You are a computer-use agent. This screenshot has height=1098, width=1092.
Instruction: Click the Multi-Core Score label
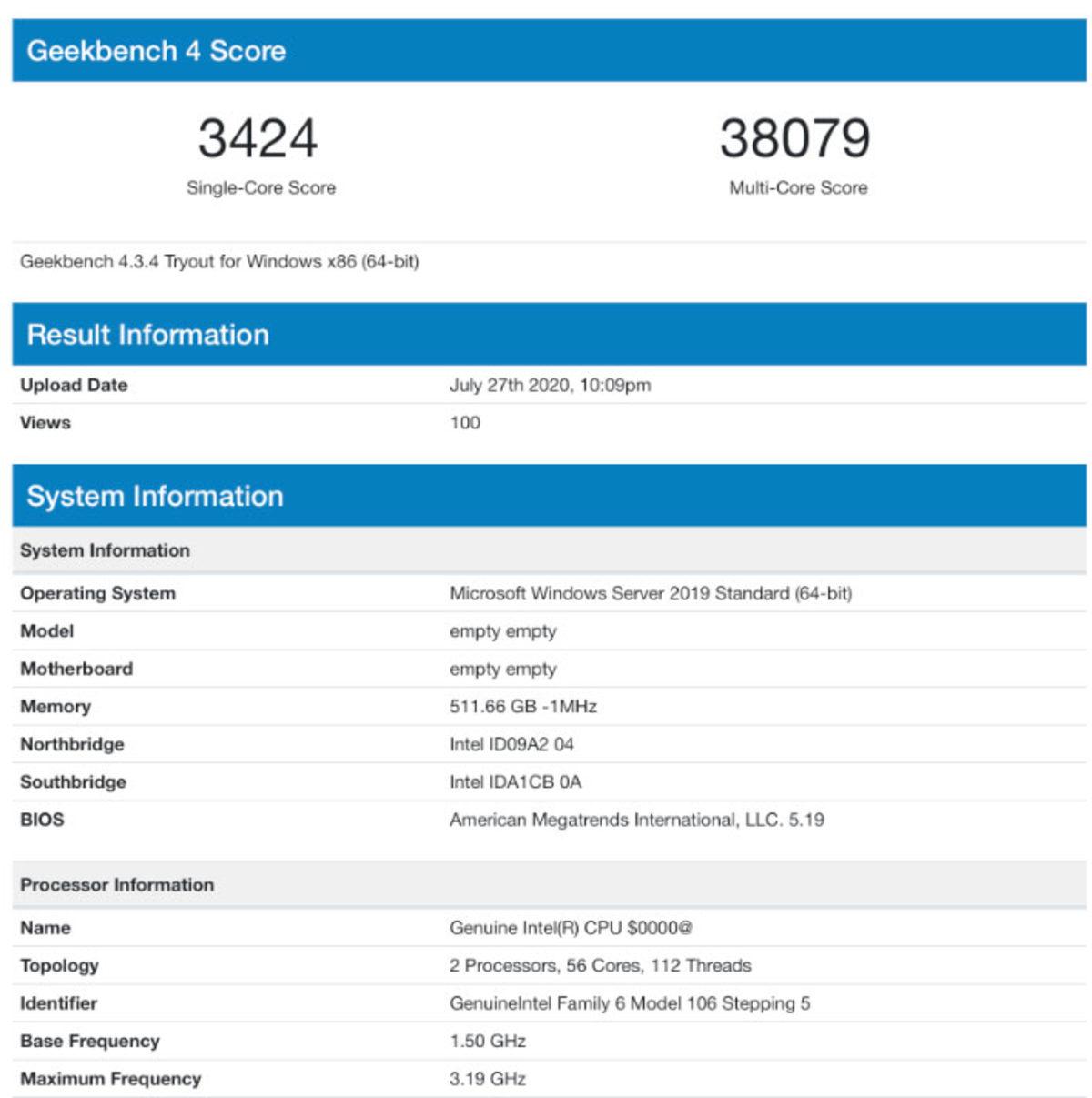click(x=796, y=189)
